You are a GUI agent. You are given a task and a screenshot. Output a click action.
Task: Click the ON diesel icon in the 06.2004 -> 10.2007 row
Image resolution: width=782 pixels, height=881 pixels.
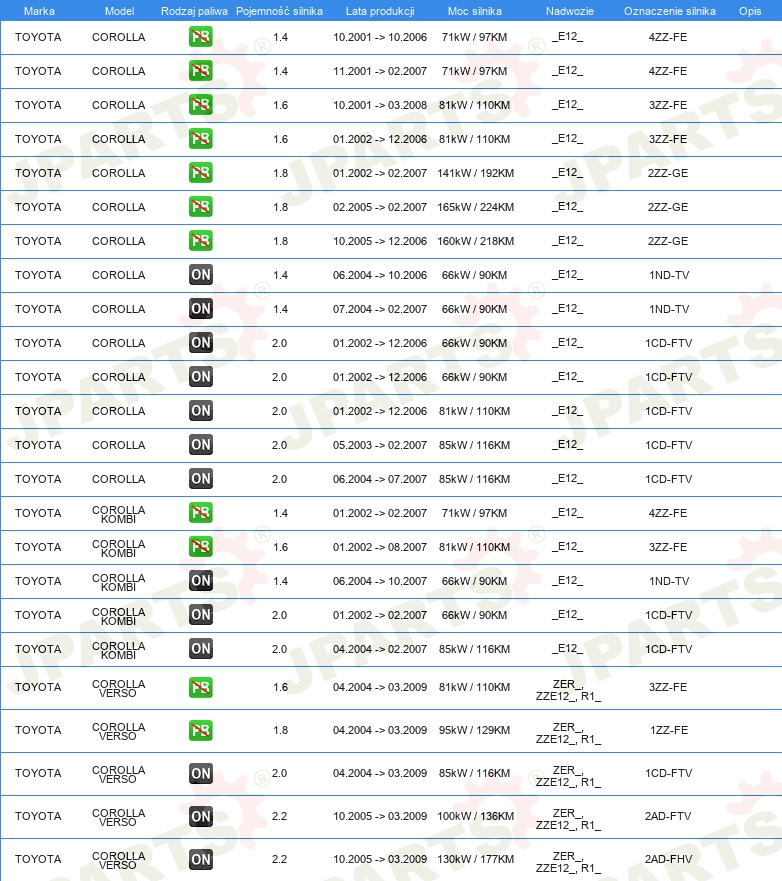pyautogui.click(x=201, y=581)
